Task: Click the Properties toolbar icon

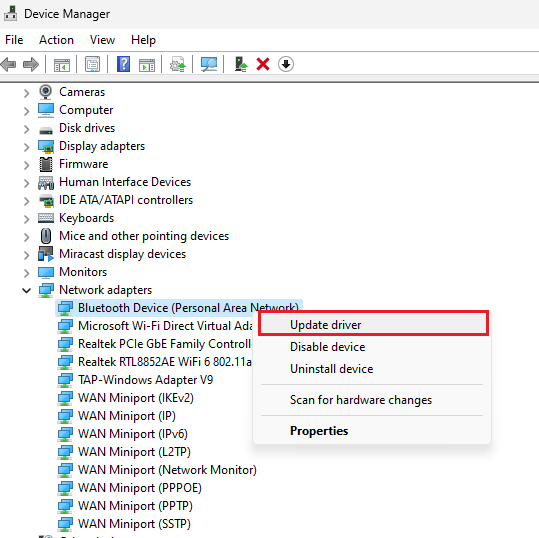Action: click(x=92, y=64)
